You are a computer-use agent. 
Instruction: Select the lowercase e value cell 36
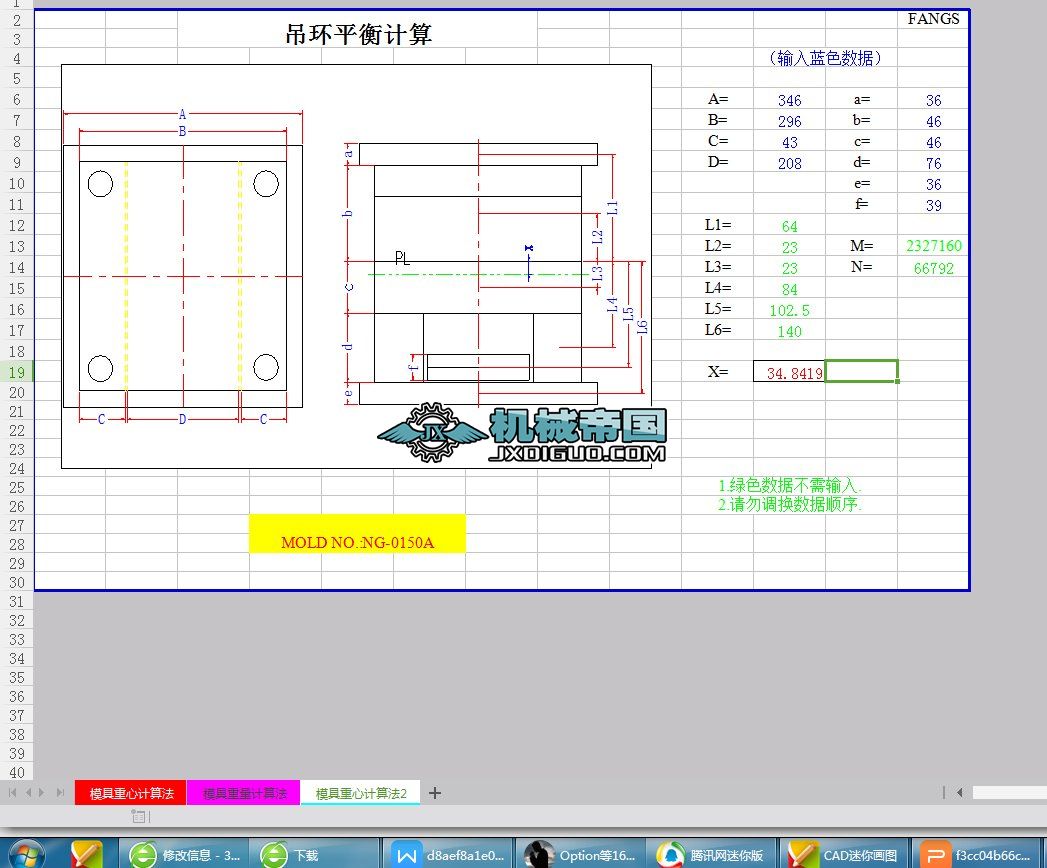tap(933, 184)
